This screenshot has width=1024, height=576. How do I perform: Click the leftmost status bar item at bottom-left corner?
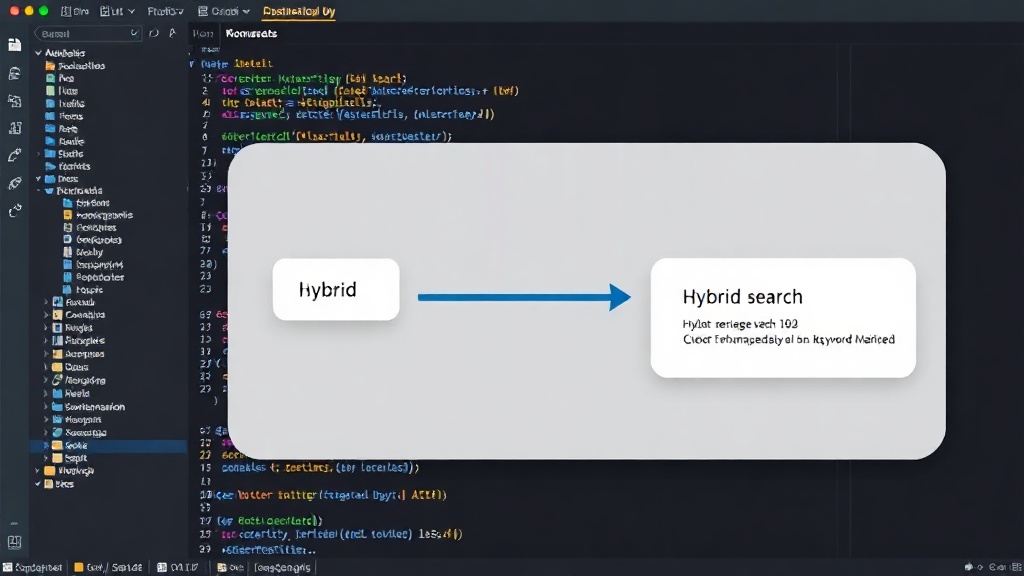pyautogui.click(x=33, y=567)
